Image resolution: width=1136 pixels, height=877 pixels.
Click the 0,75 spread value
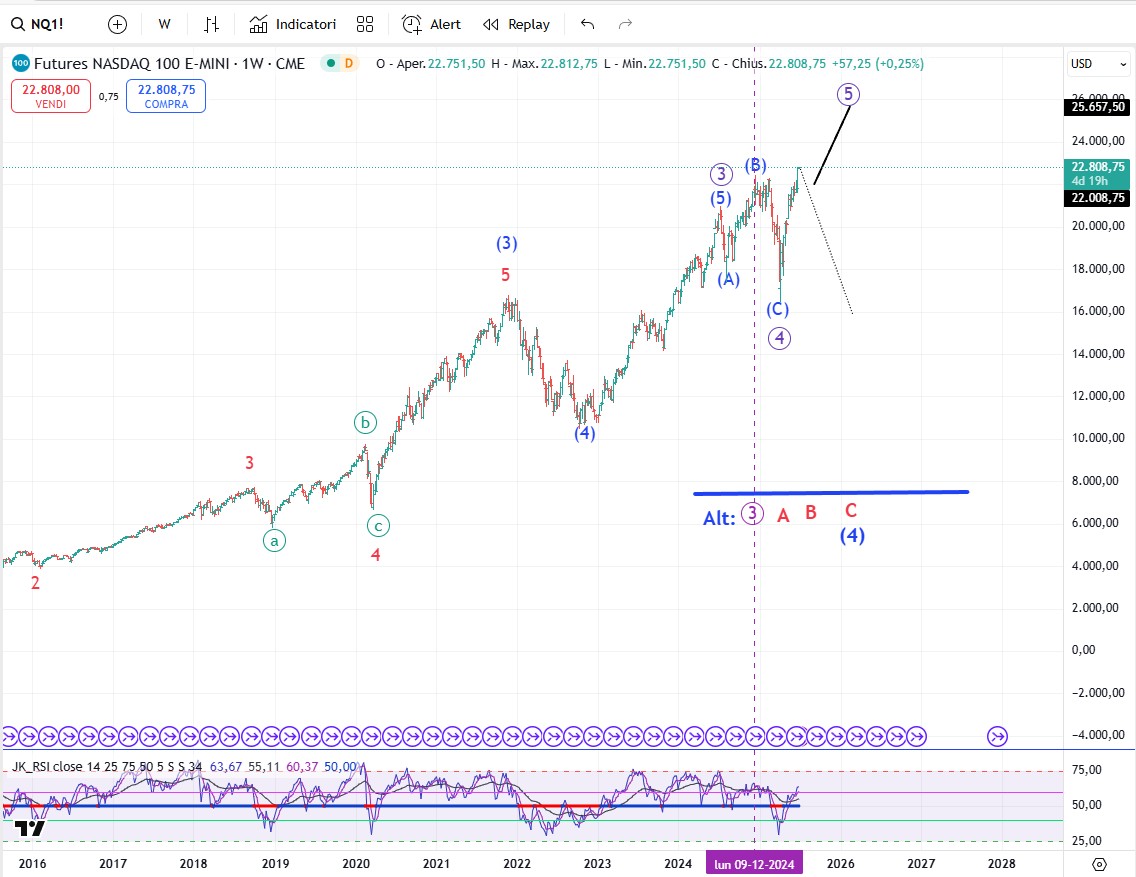109,96
